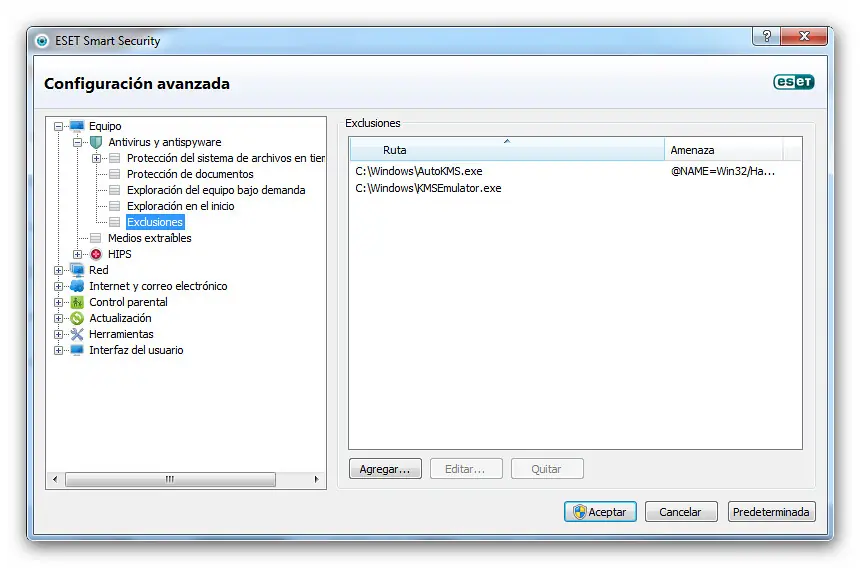Collapse the Antivirus y antispyware node

coord(77,142)
